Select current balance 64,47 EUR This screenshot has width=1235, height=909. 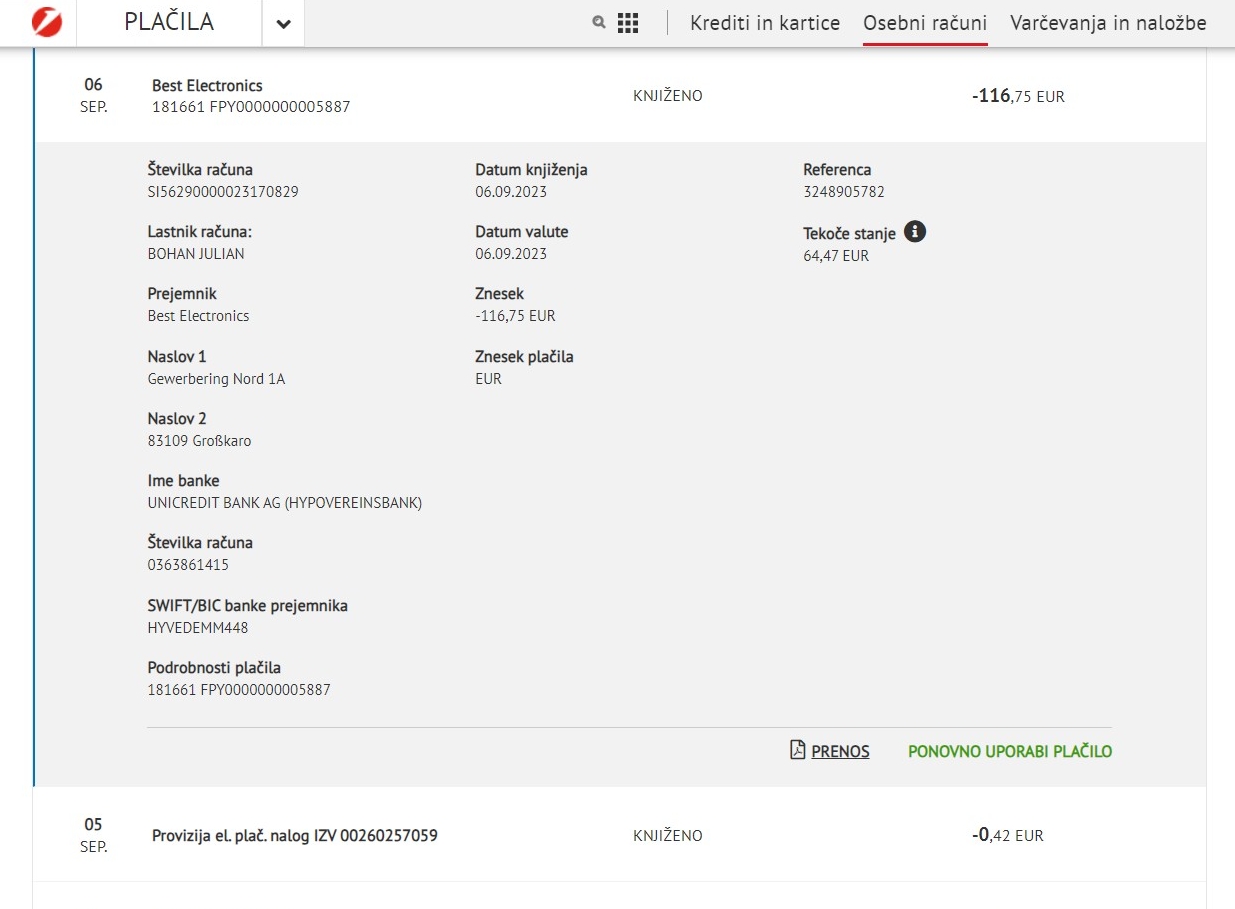[836, 256]
